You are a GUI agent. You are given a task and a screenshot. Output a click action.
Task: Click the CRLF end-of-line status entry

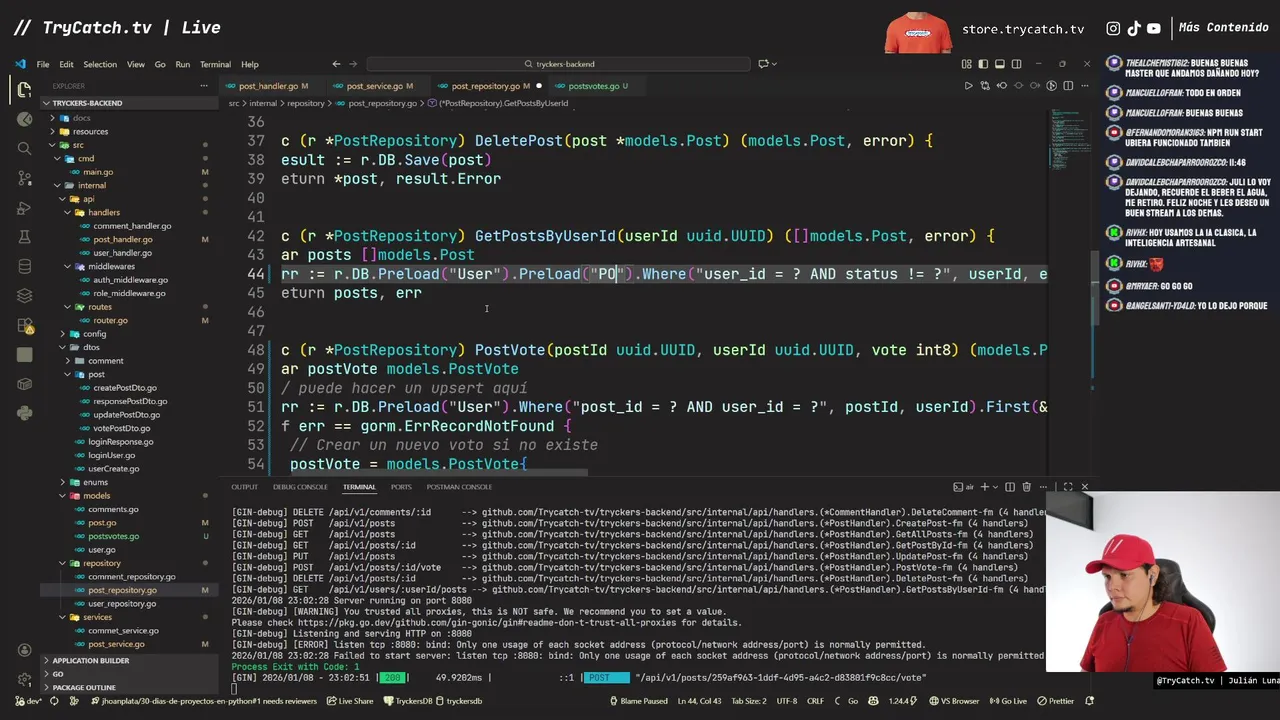click(816, 701)
